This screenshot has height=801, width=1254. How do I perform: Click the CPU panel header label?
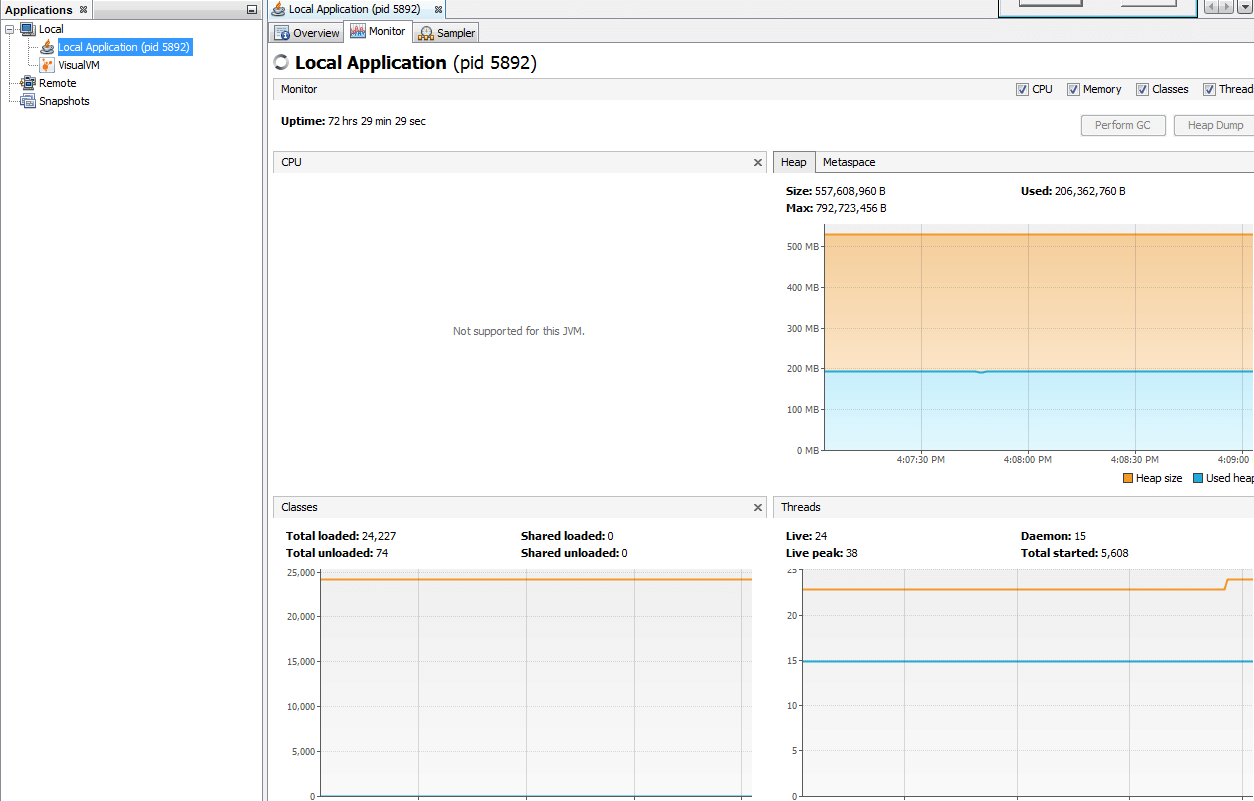pyautogui.click(x=291, y=162)
